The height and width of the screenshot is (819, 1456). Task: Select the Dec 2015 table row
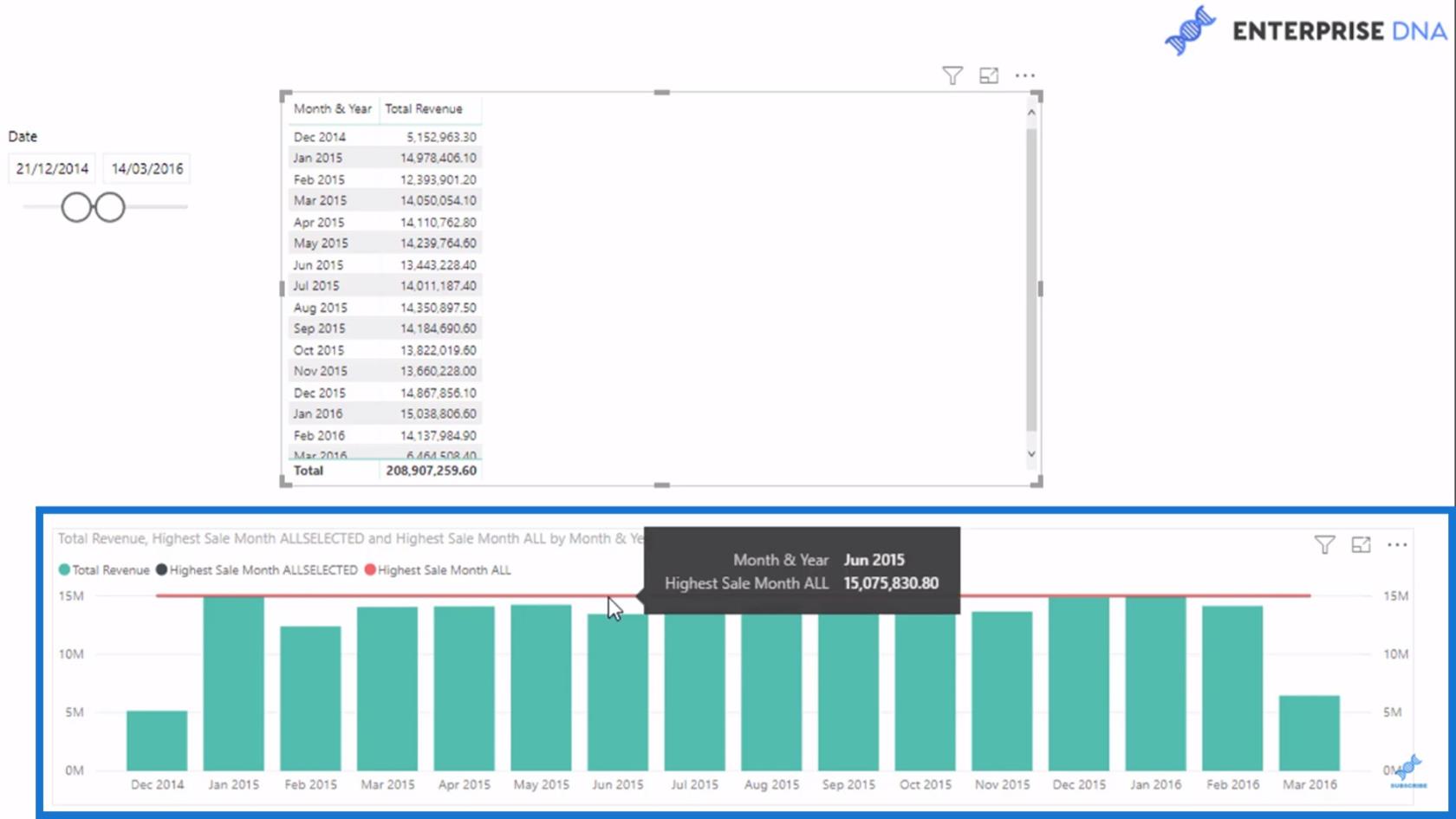point(385,393)
